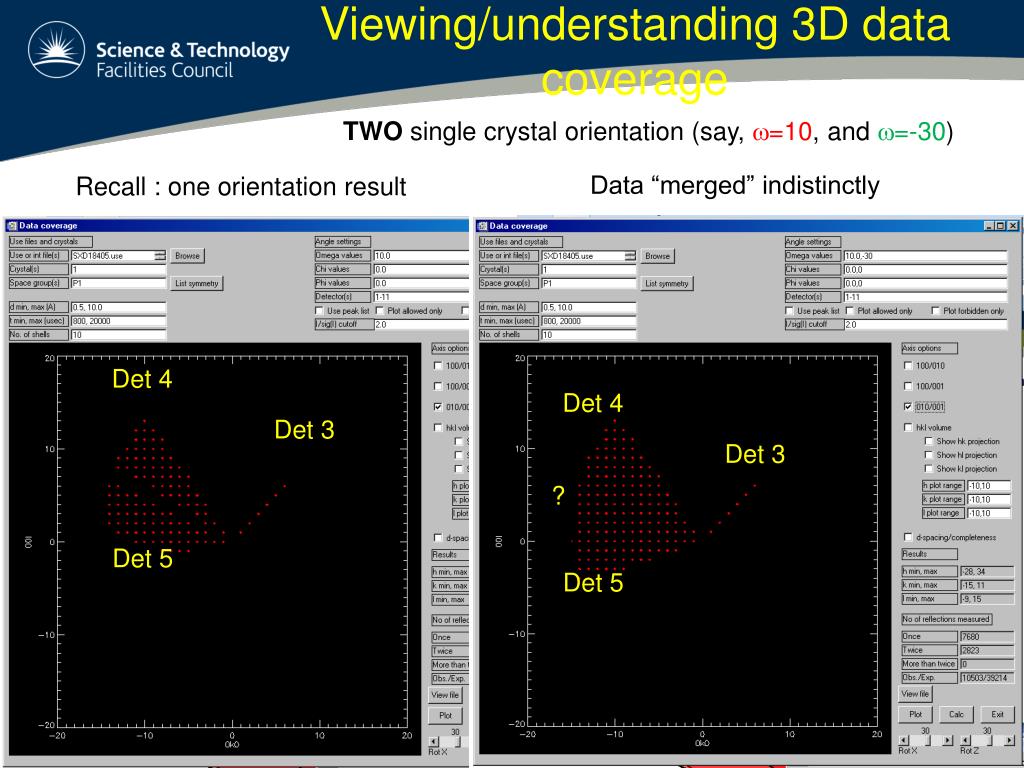
Task: Enable hkl volume in left window
Action: coord(438,427)
